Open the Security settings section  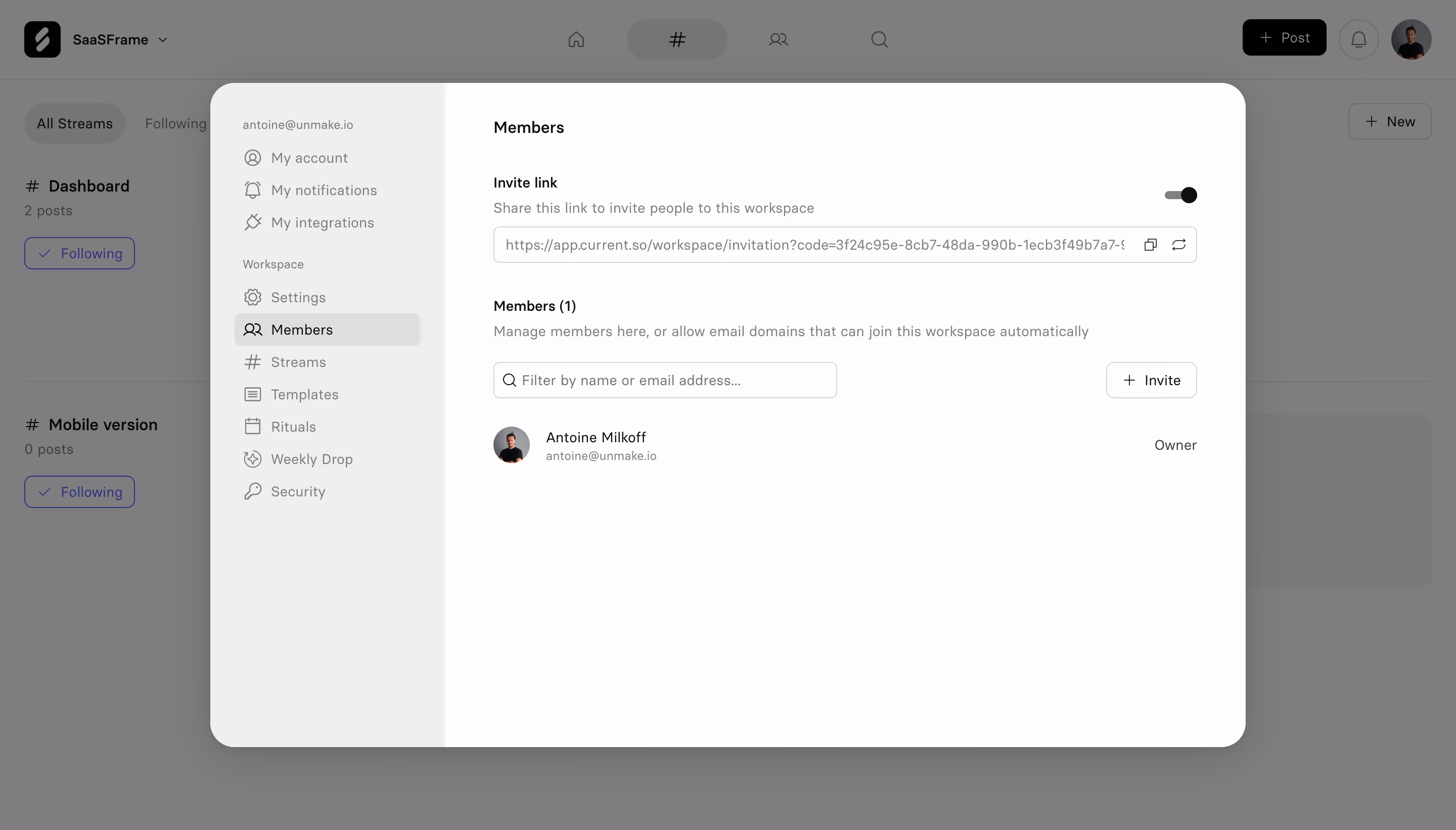click(327, 491)
